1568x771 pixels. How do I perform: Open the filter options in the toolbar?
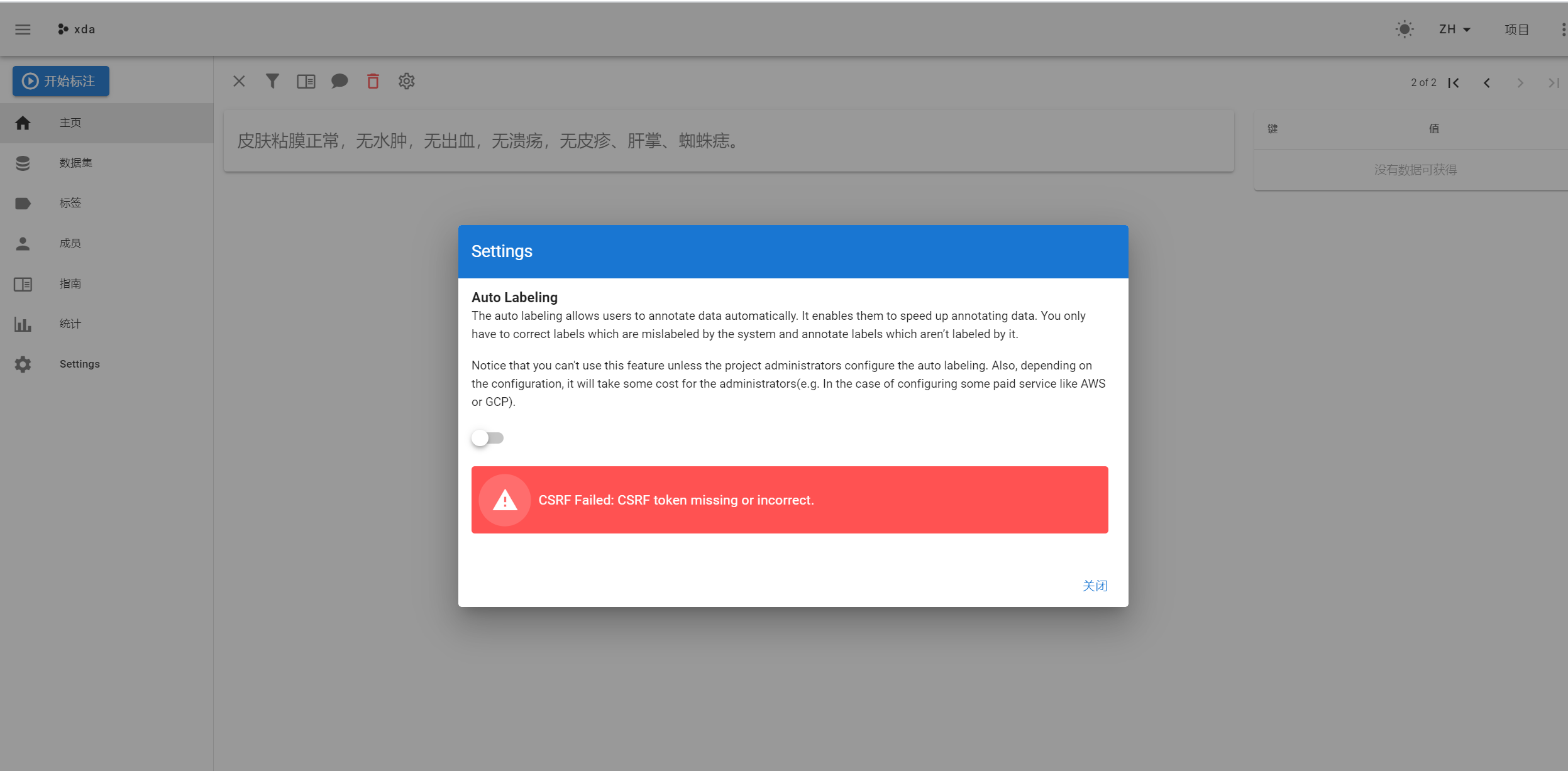[x=272, y=81]
